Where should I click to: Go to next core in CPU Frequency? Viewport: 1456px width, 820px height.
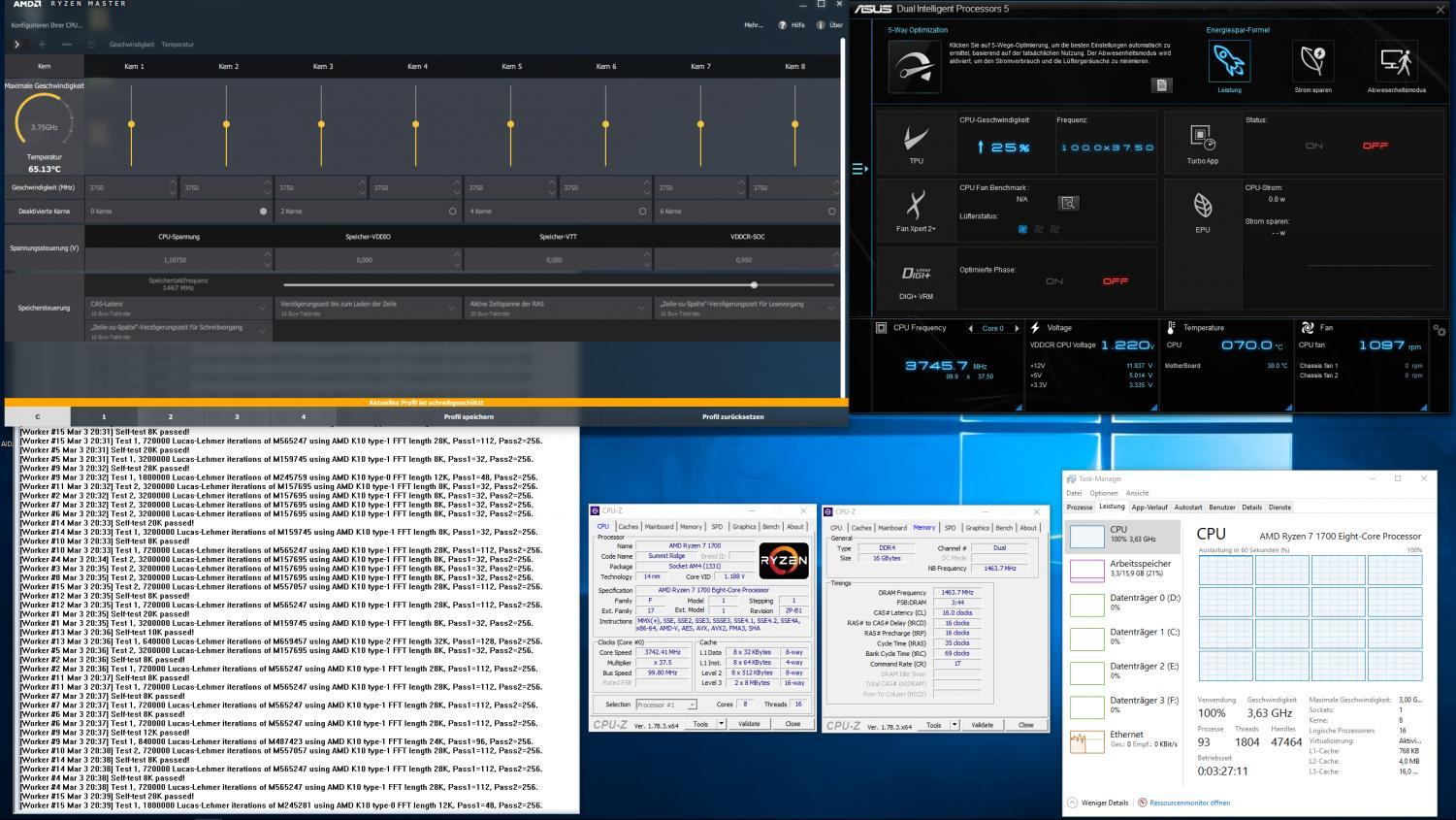pos(1017,328)
